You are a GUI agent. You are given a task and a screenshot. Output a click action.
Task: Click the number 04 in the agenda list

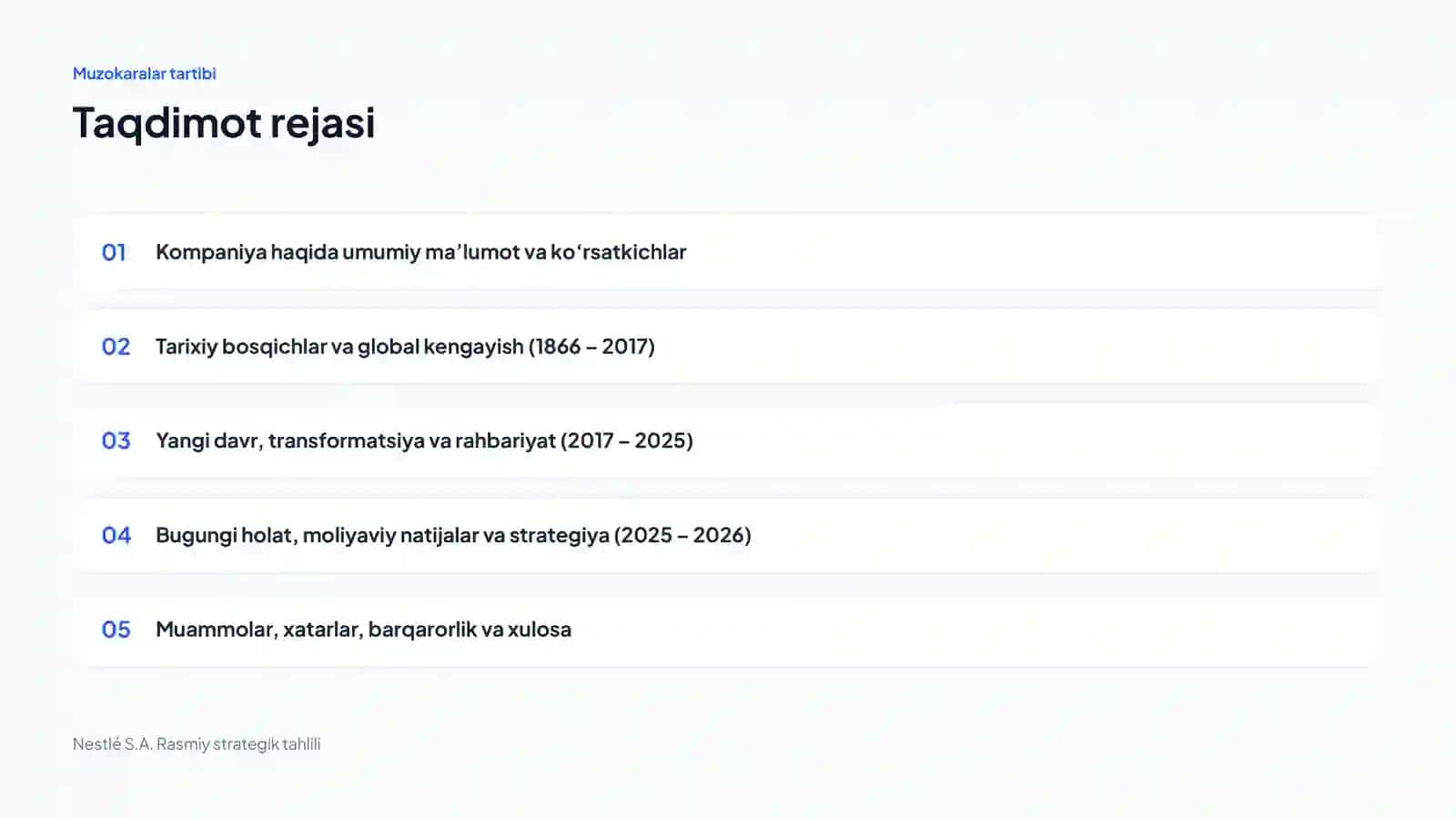point(116,535)
